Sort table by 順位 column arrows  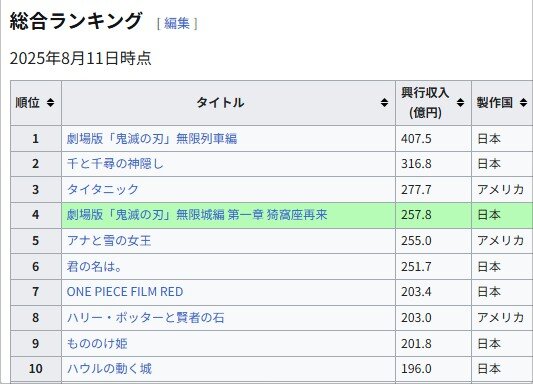pos(50,103)
